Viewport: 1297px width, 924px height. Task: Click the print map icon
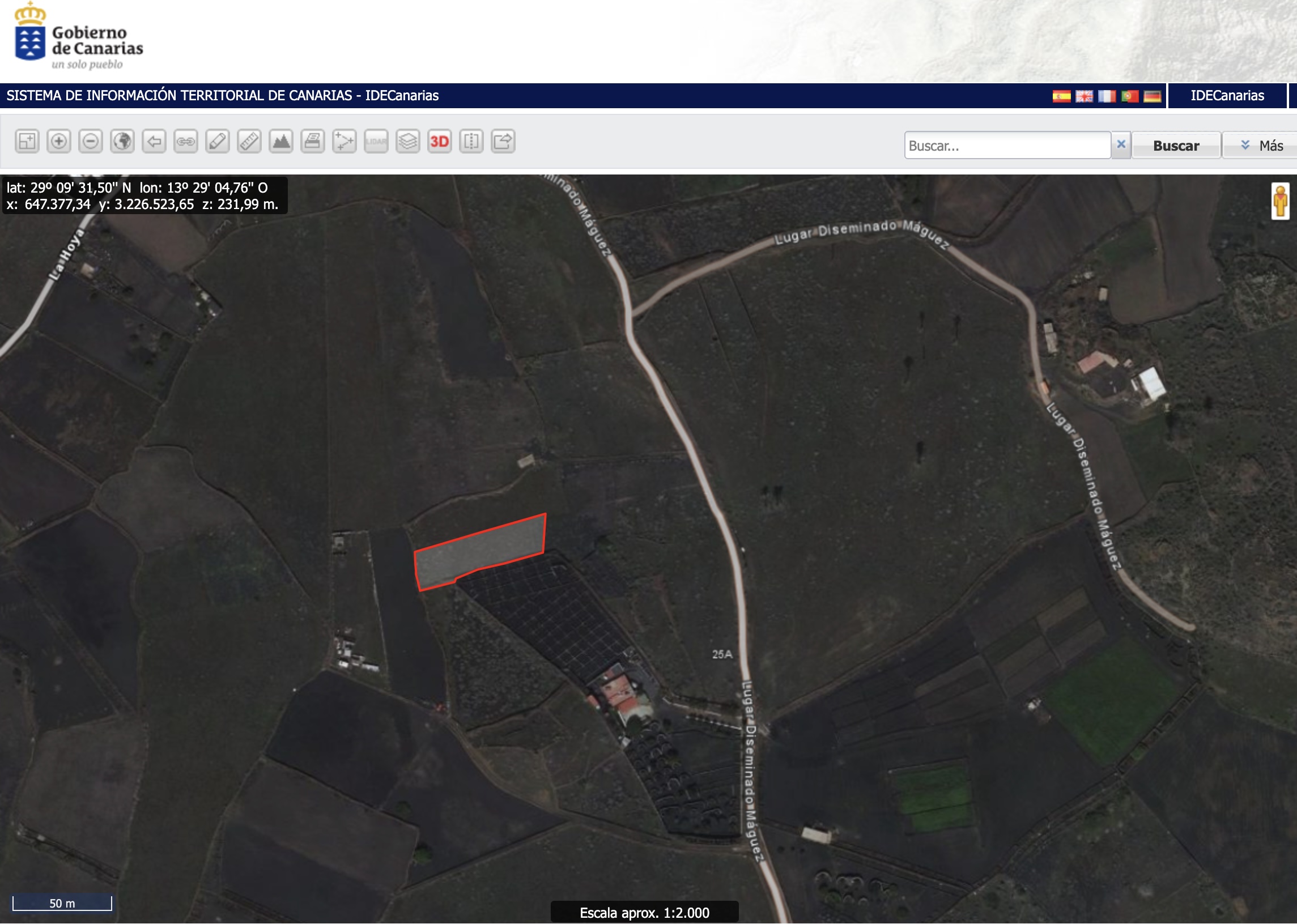312,141
